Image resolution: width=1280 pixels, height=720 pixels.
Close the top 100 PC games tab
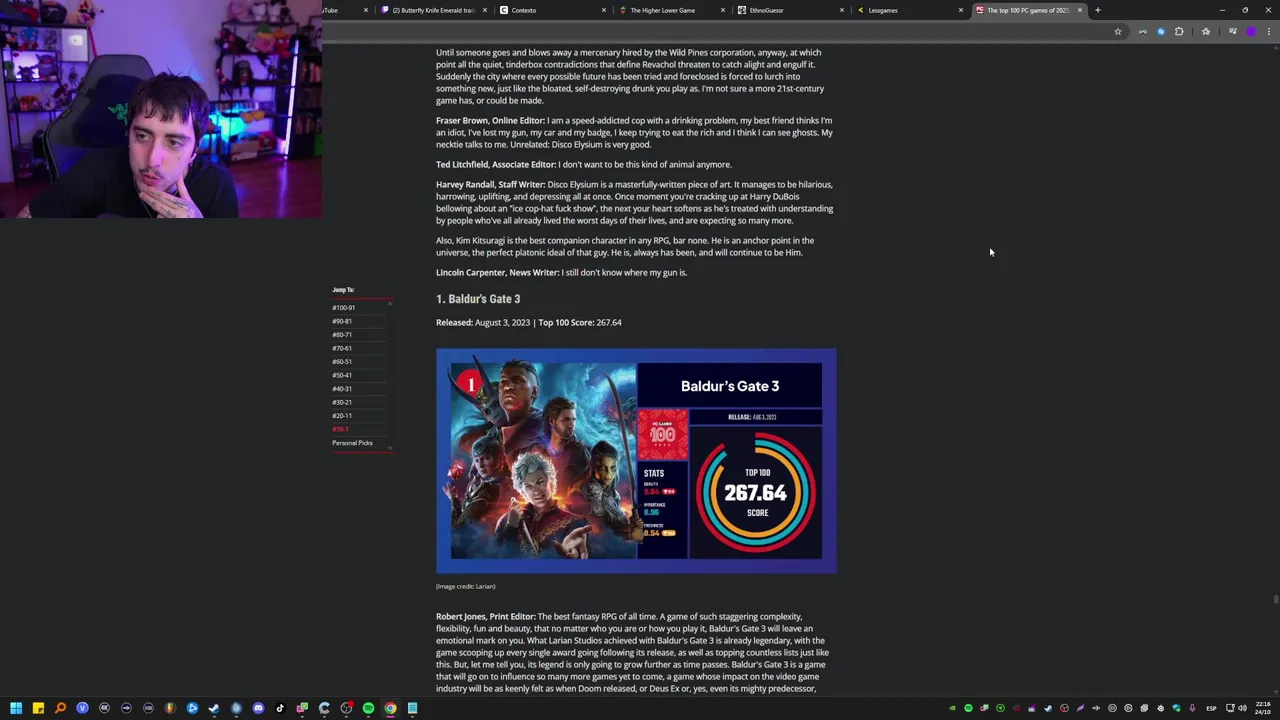[x=1080, y=10]
